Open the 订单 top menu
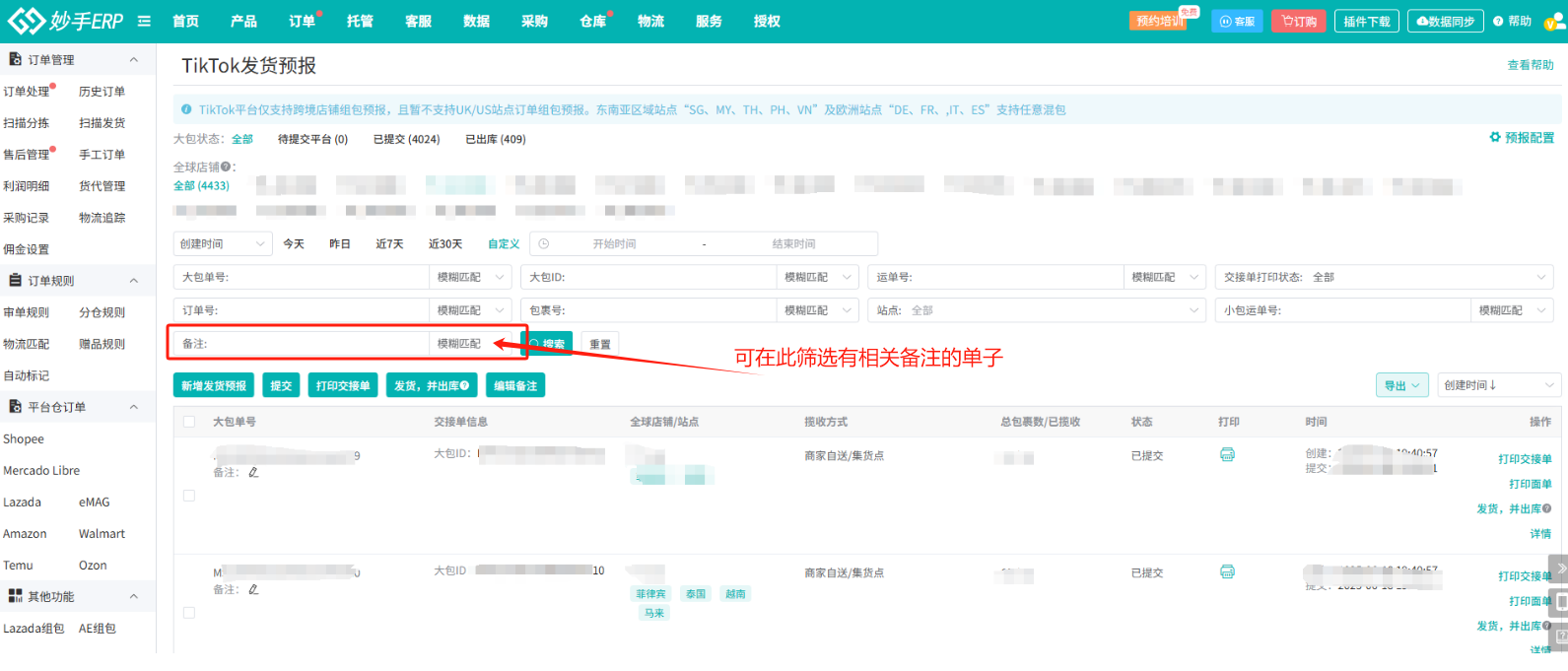This screenshot has width=1568, height=671. coord(302,21)
